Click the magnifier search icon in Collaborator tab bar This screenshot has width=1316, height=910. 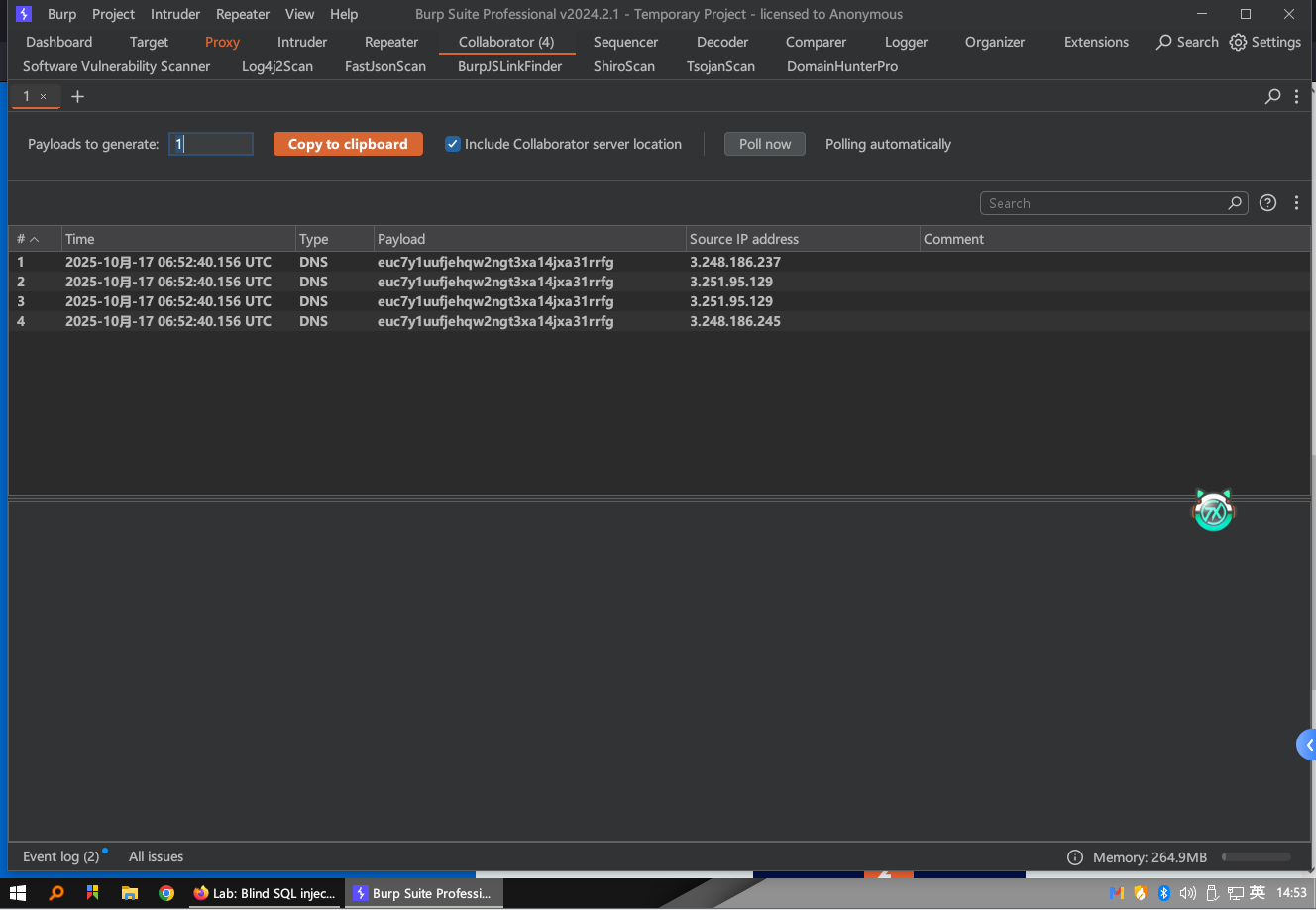tap(1273, 96)
